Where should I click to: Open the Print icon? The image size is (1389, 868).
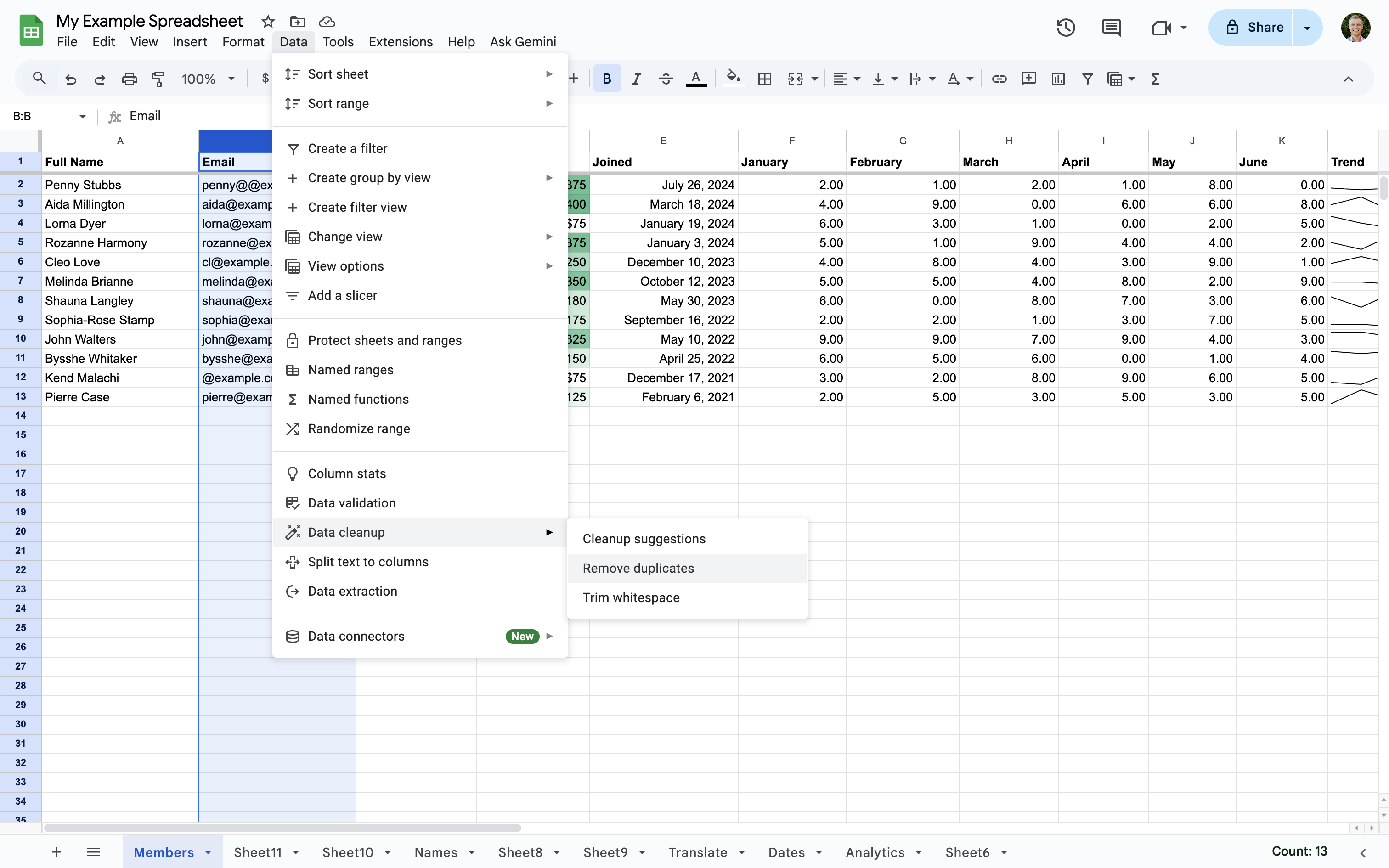pos(129,79)
